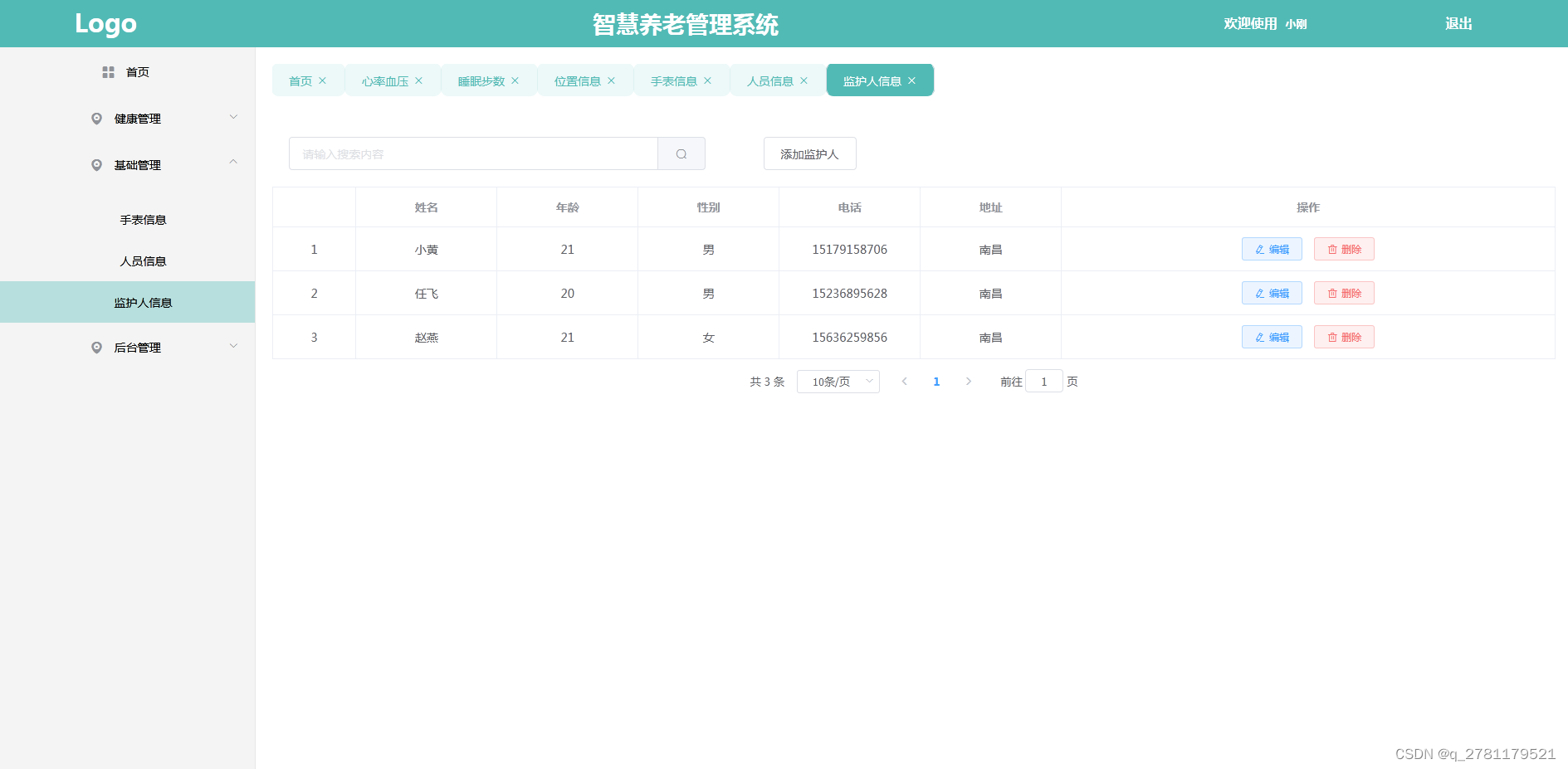This screenshot has width=1568, height=769.
Task: Click the 电话 column header
Action: click(x=849, y=207)
